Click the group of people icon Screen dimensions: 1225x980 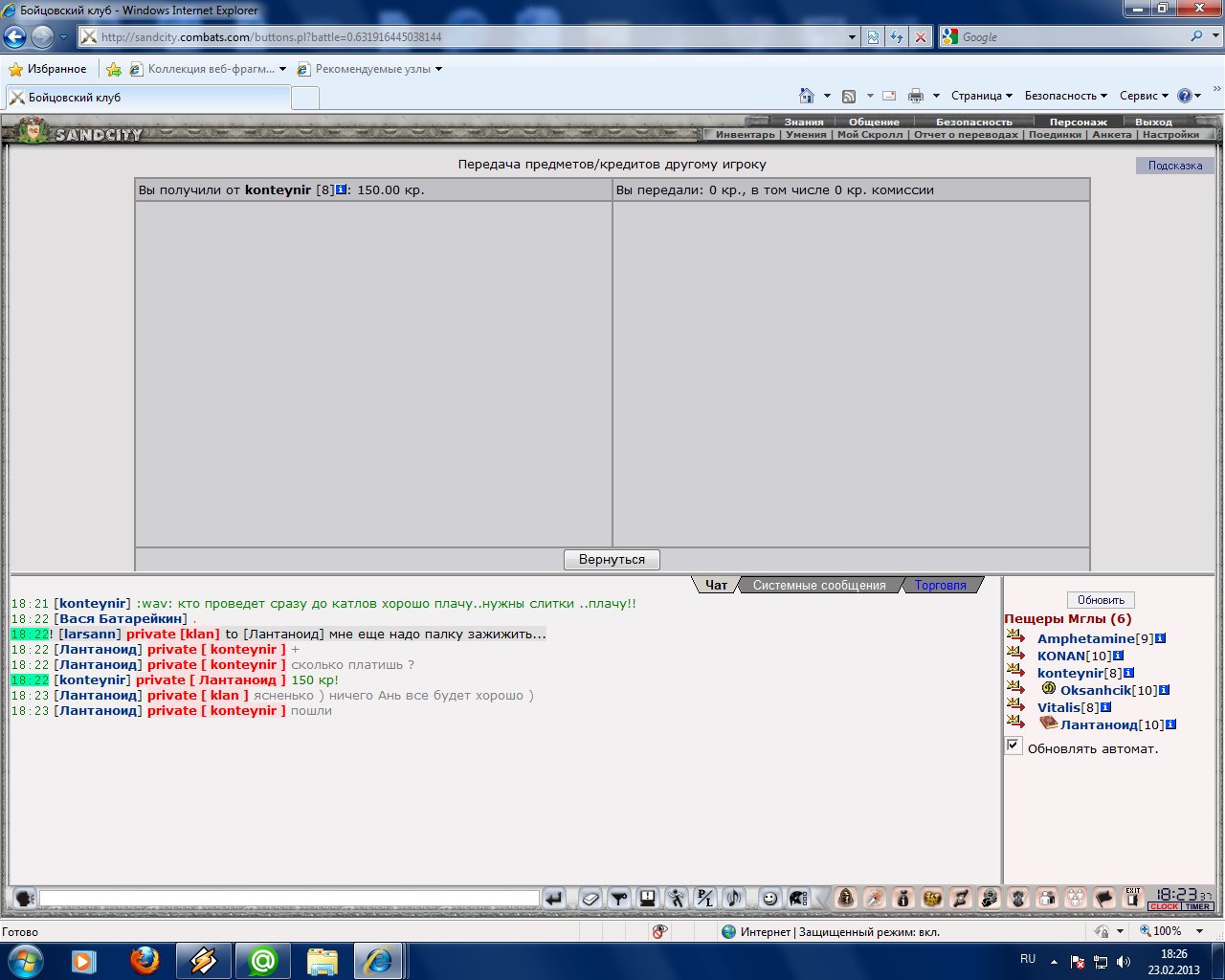(x=1076, y=898)
